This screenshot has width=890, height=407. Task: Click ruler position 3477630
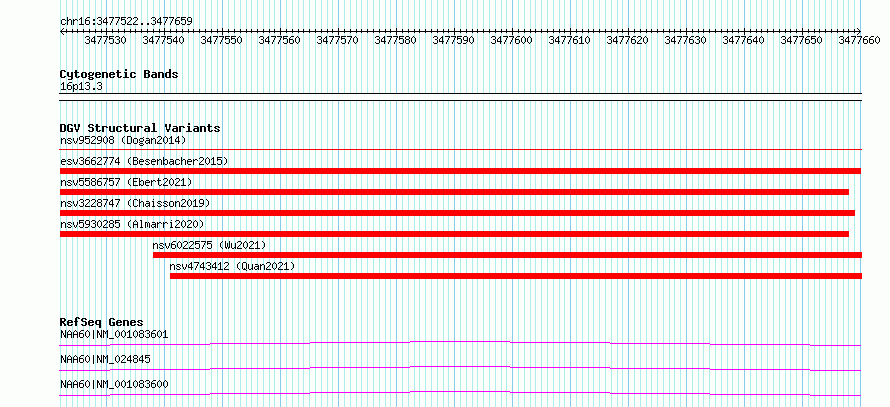click(x=686, y=40)
